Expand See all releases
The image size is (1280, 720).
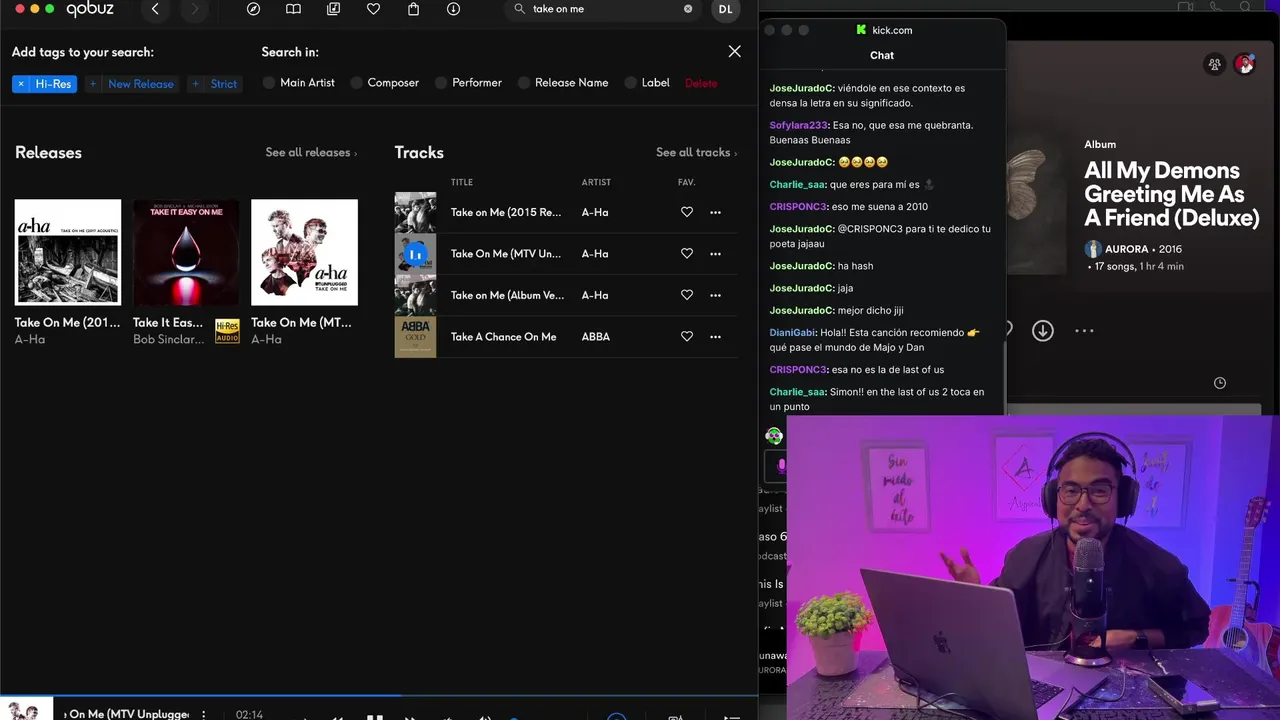click(311, 153)
